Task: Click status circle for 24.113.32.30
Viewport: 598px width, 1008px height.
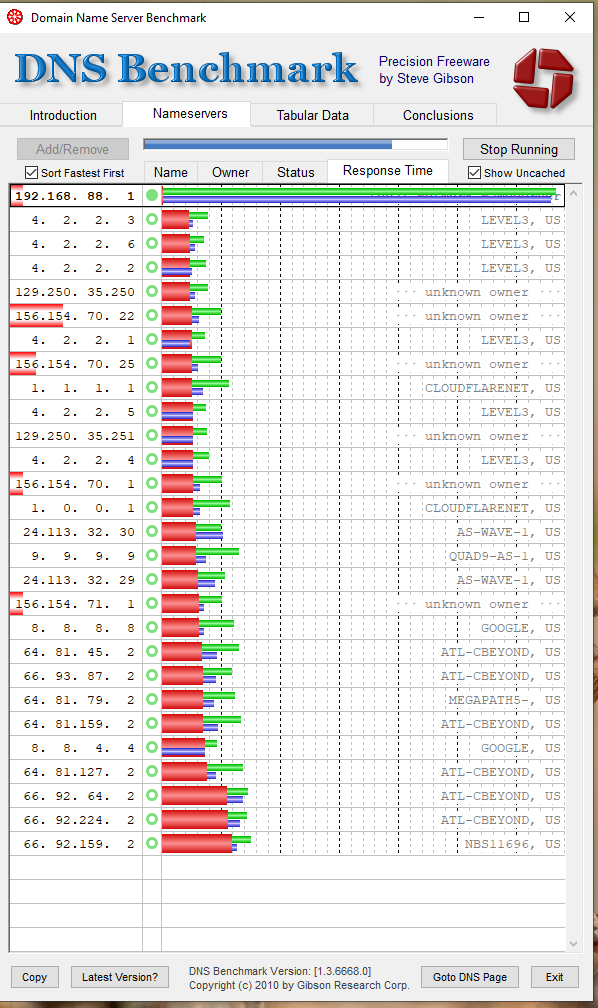Action: (x=152, y=532)
